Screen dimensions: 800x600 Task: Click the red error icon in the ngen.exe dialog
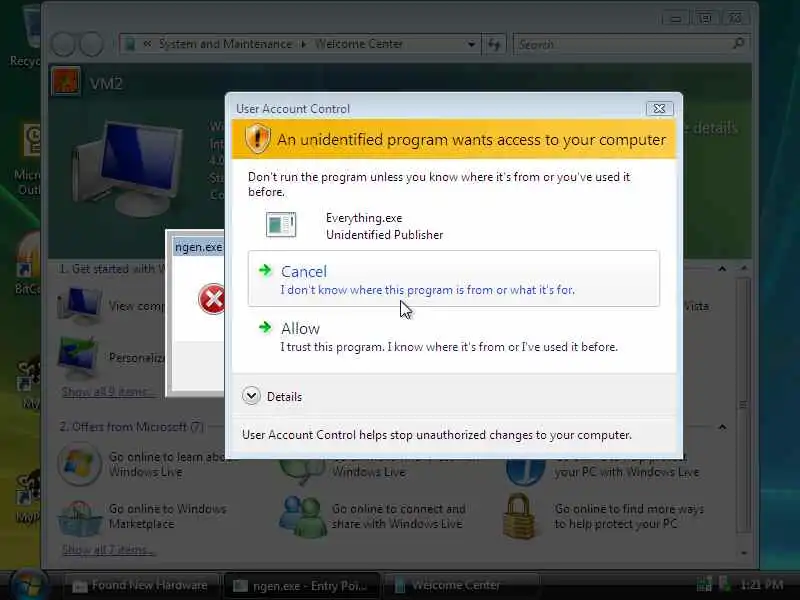pos(211,299)
